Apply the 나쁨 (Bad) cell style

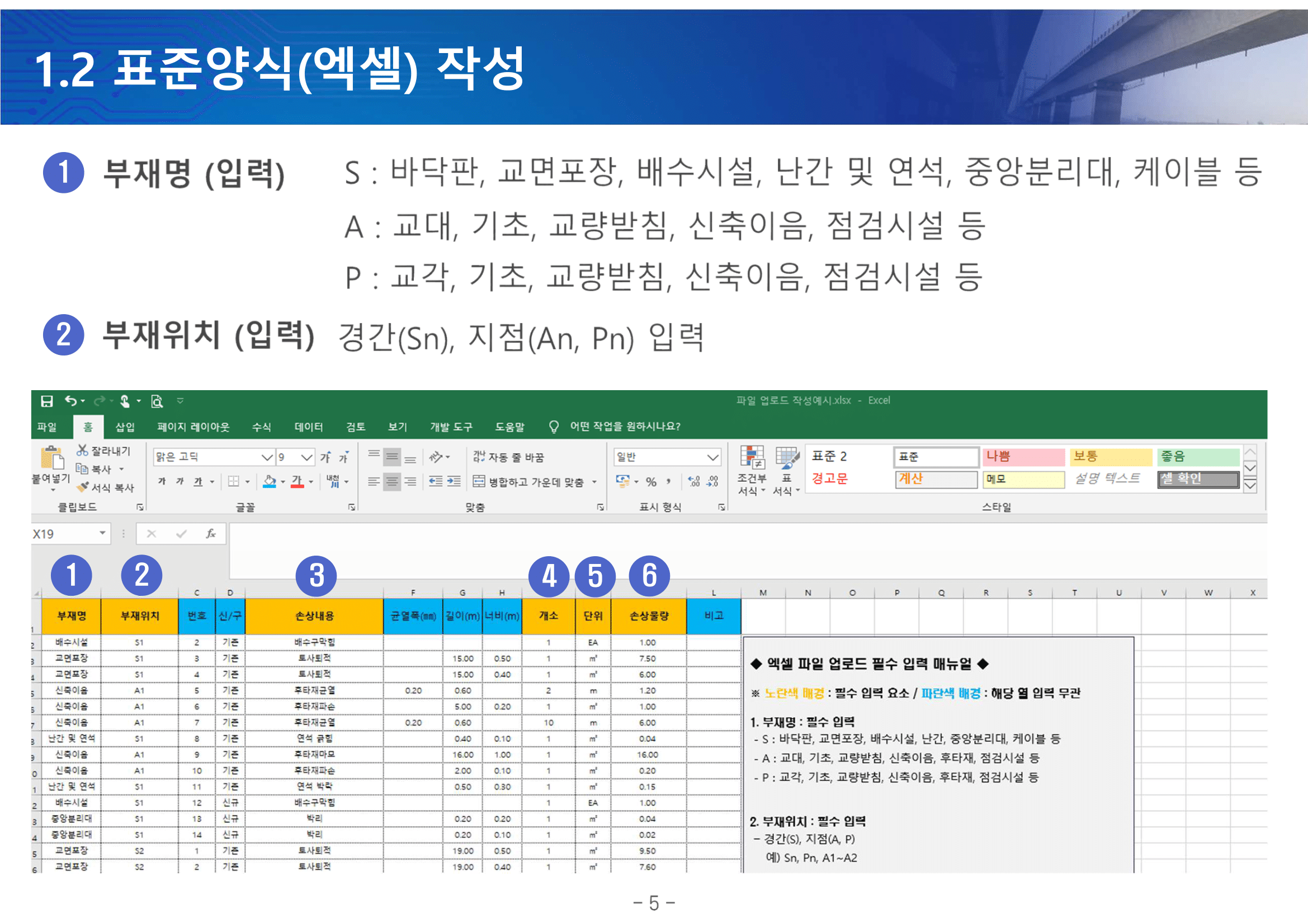pyautogui.click(x=1023, y=457)
